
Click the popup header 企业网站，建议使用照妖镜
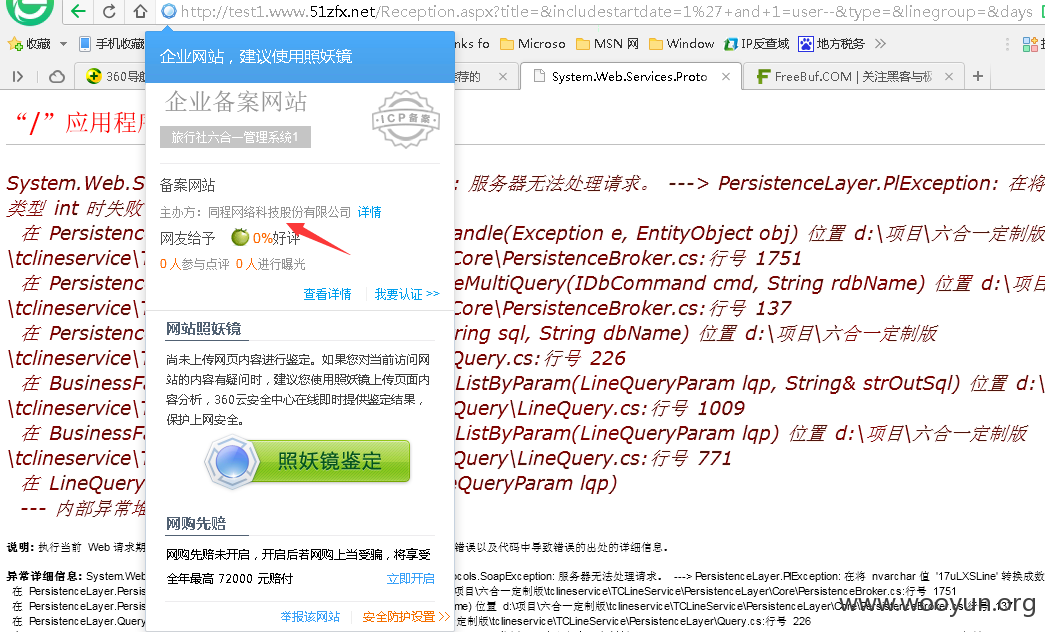pyautogui.click(x=256, y=57)
